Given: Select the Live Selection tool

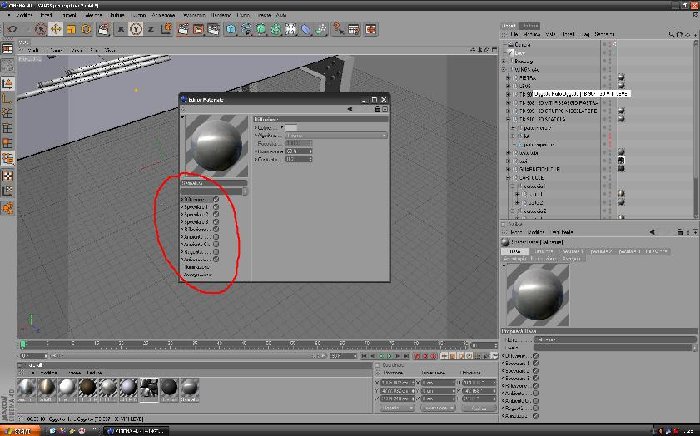Looking at the screenshot, I should [x=41, y=29].
